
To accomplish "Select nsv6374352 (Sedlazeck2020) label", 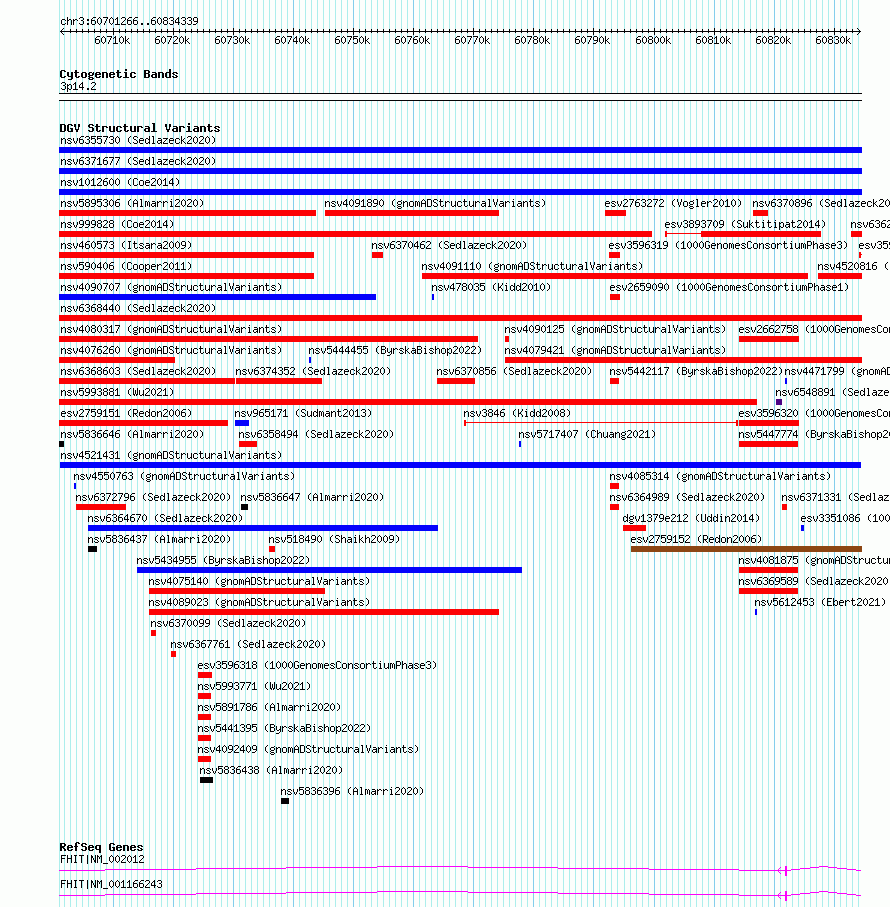I will coord(313,371).
